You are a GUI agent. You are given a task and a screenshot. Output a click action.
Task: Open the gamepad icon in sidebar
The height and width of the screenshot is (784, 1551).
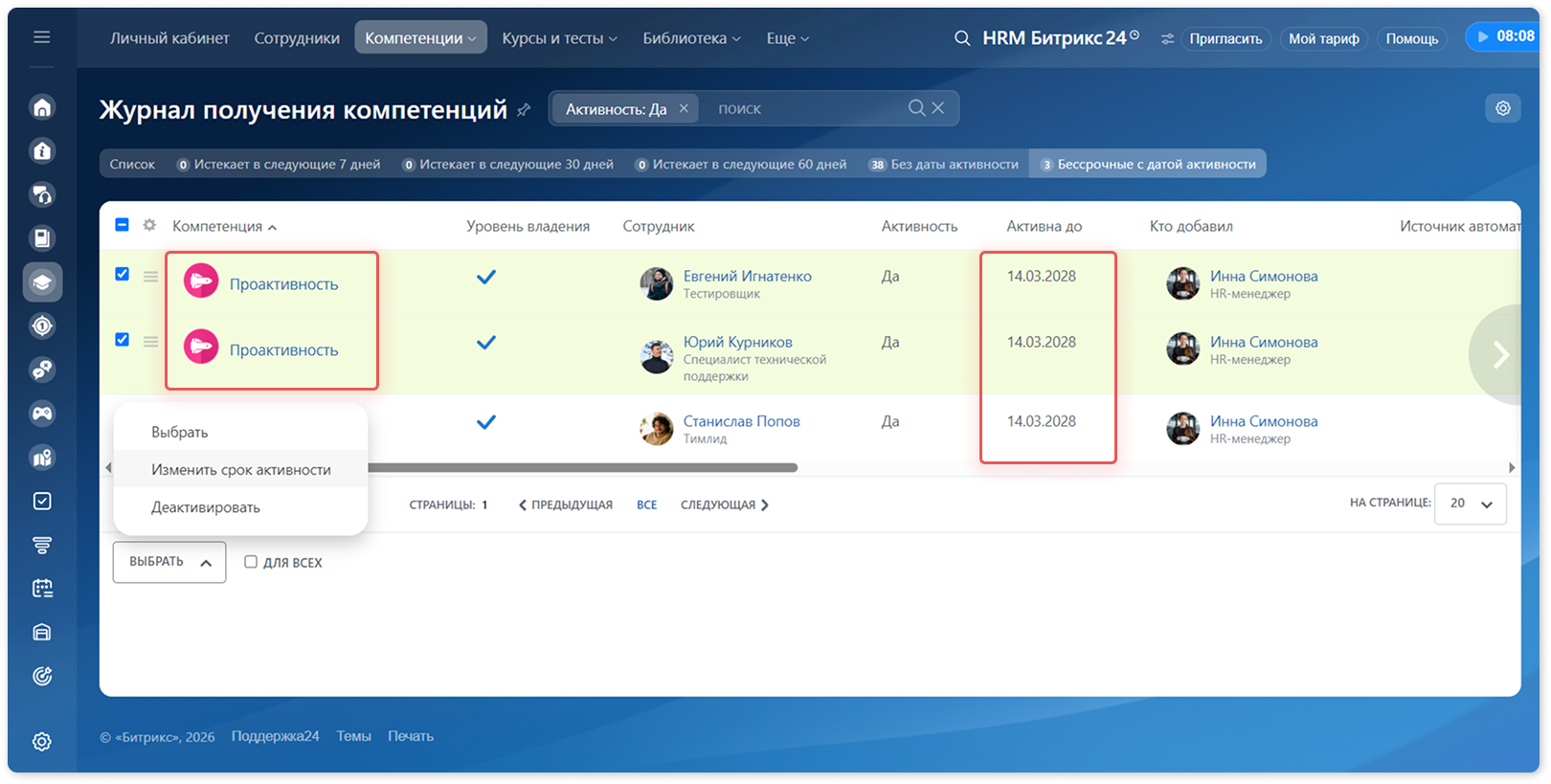42,414
